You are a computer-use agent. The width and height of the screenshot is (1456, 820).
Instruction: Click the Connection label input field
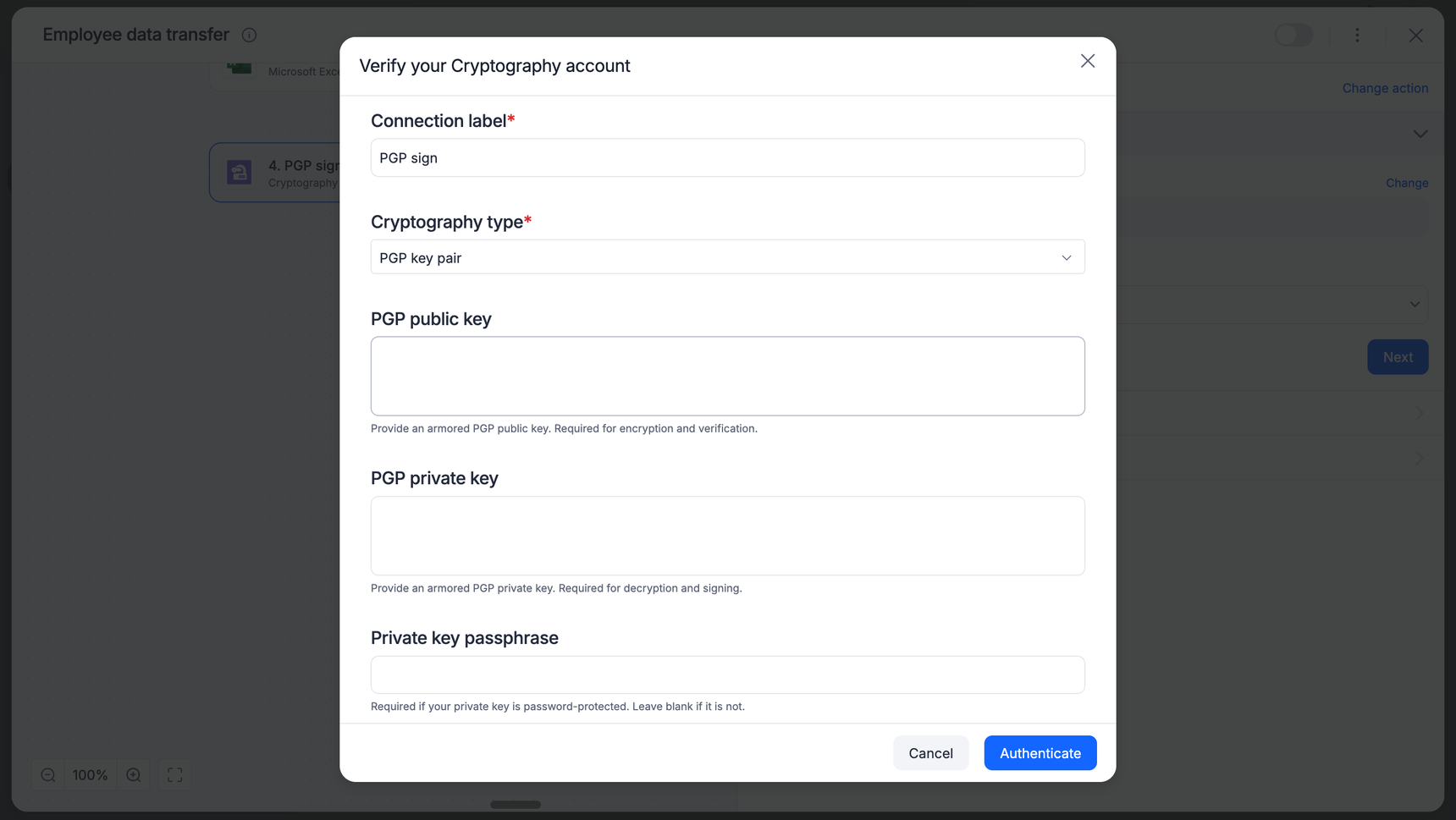coord(727,158)
